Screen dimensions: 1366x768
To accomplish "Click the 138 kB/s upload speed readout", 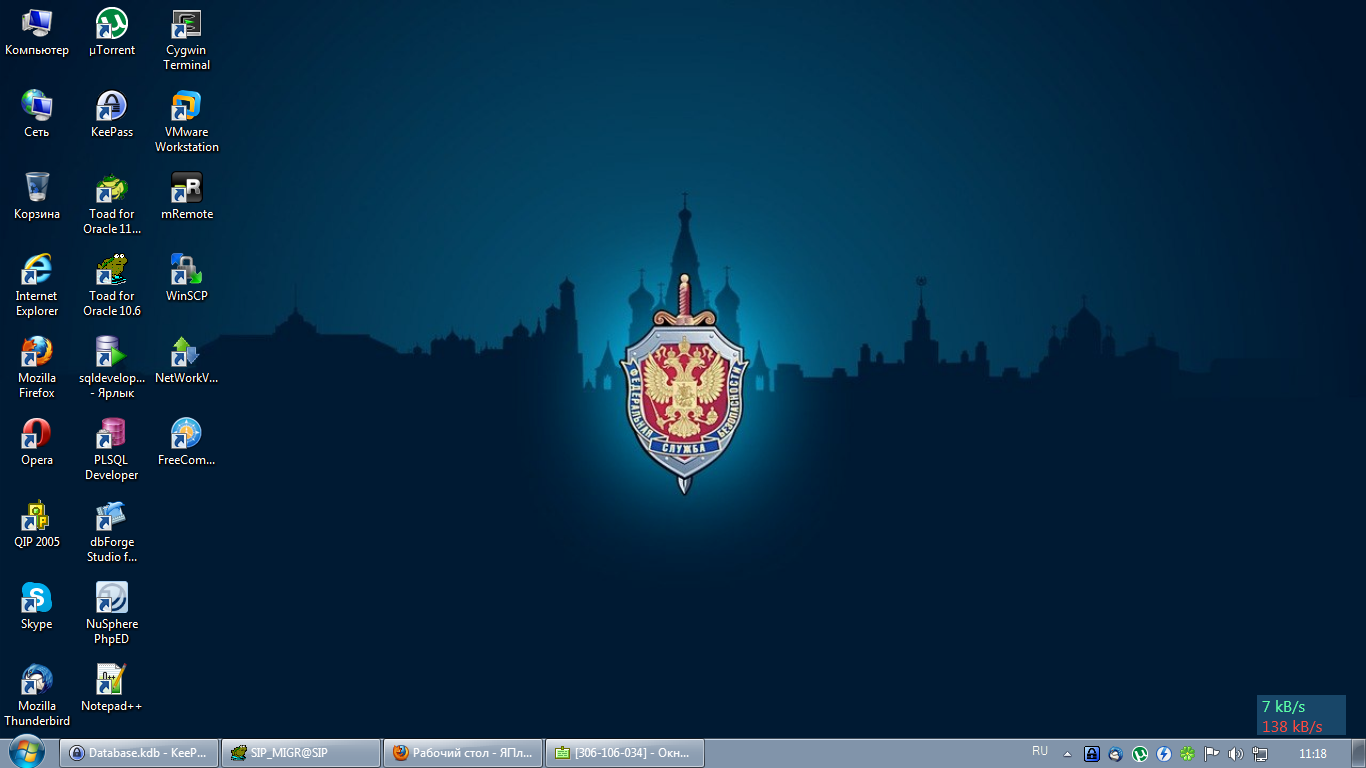I will (1292, 726).
